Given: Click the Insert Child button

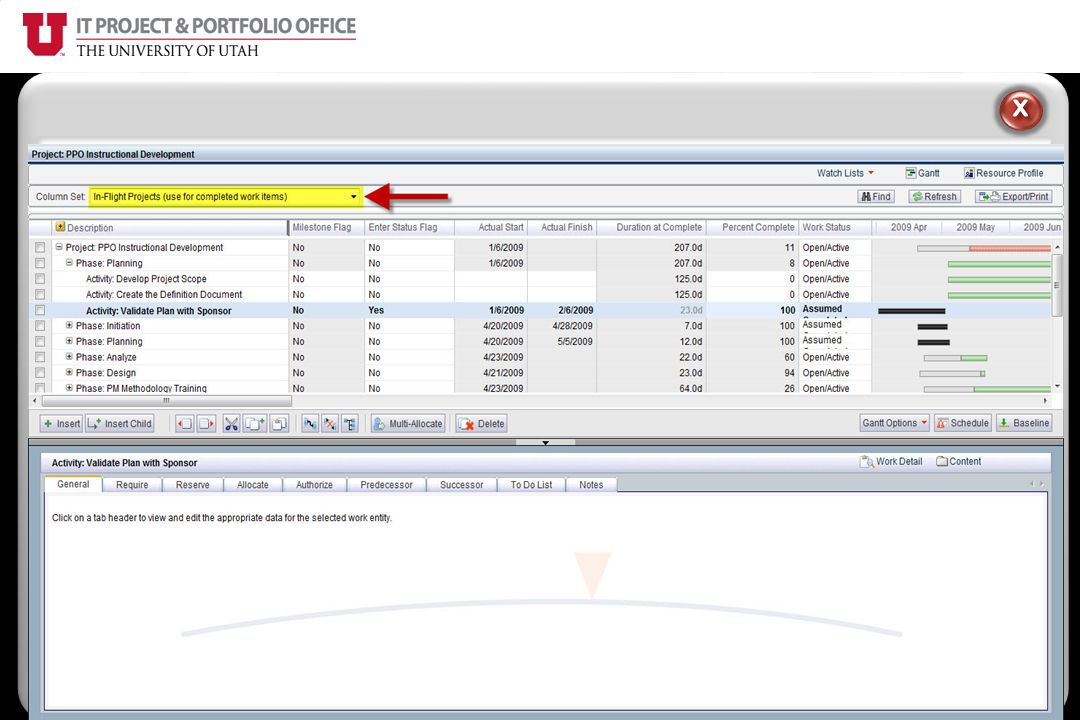Looking at the screenshot, I should (x=120, y=424).
